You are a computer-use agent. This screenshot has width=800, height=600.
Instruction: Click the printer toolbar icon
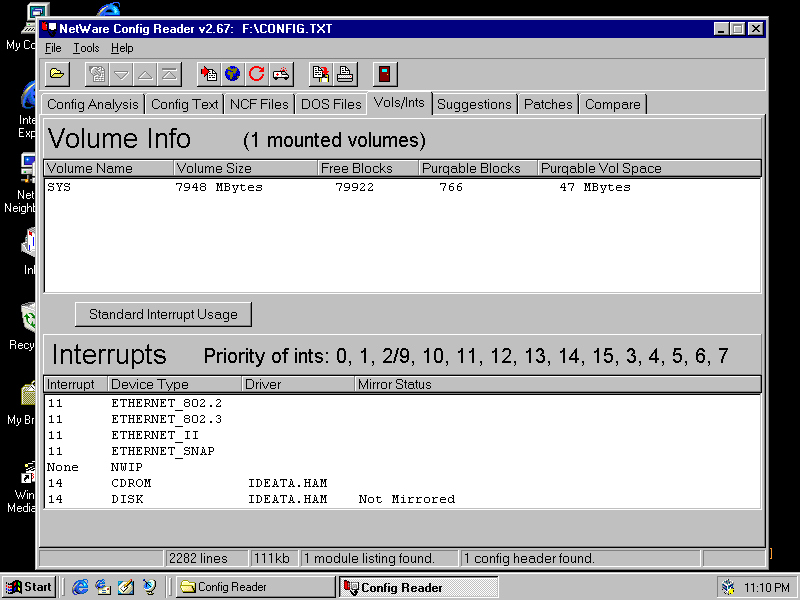pos(345,74)
